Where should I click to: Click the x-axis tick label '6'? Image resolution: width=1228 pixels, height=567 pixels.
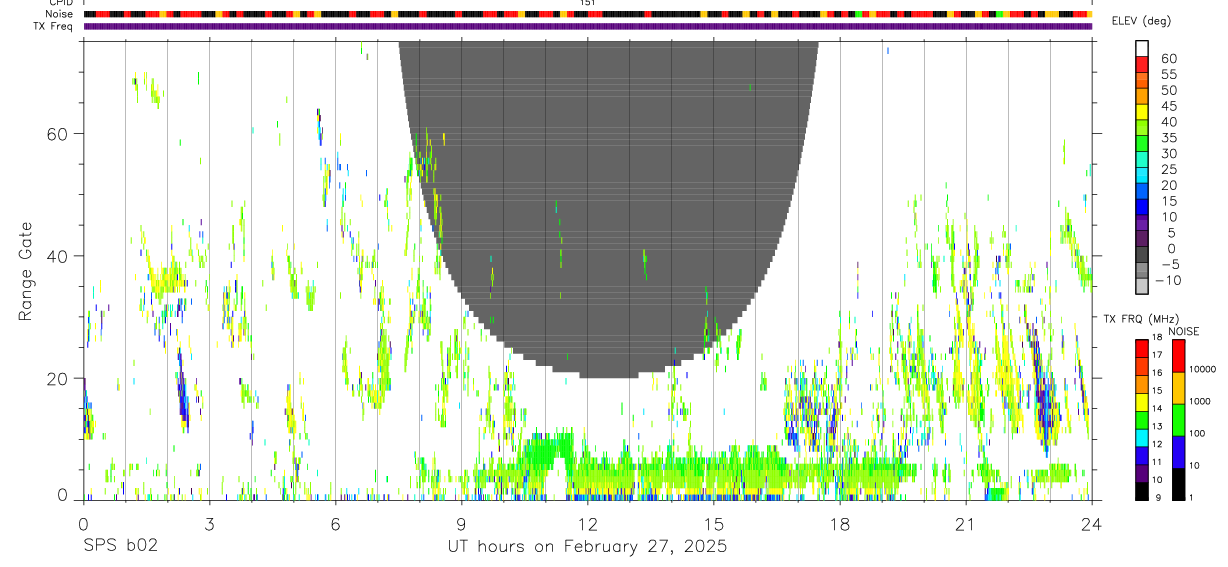pos(335,523)
